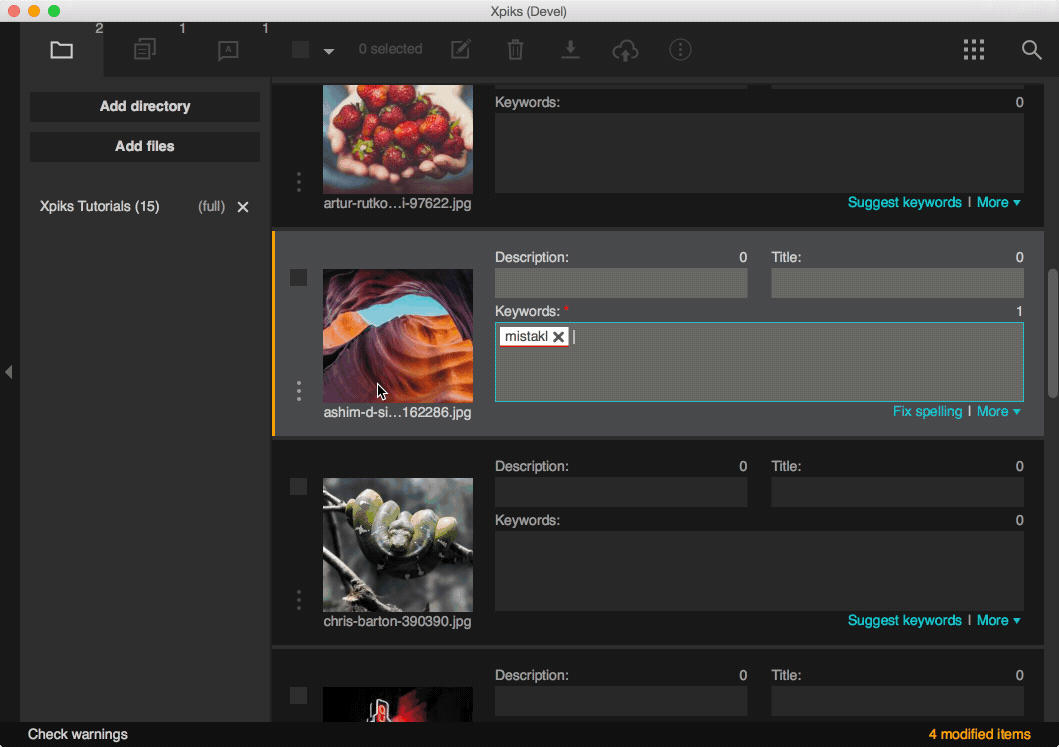Toggle the select-all checkbox in toolbar
Screen dimensions: 1059x747
click(300, 49)
